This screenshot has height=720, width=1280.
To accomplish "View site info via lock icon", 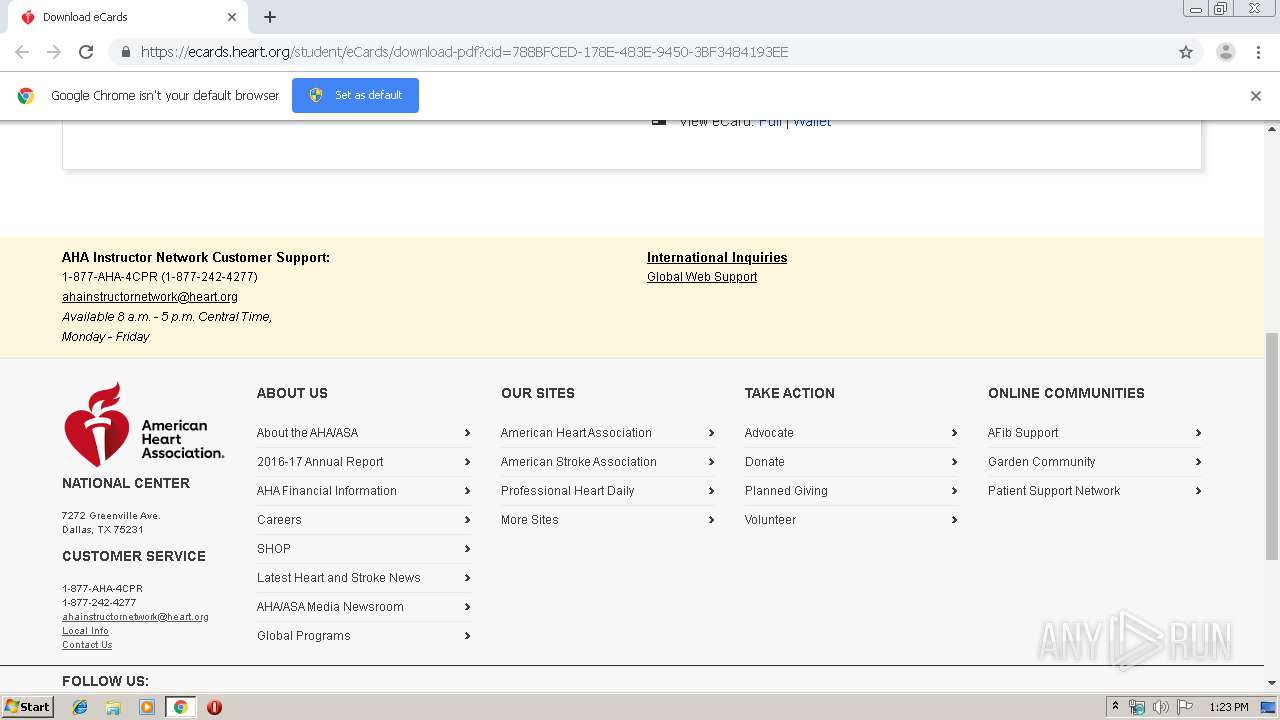I will (125, 52).
